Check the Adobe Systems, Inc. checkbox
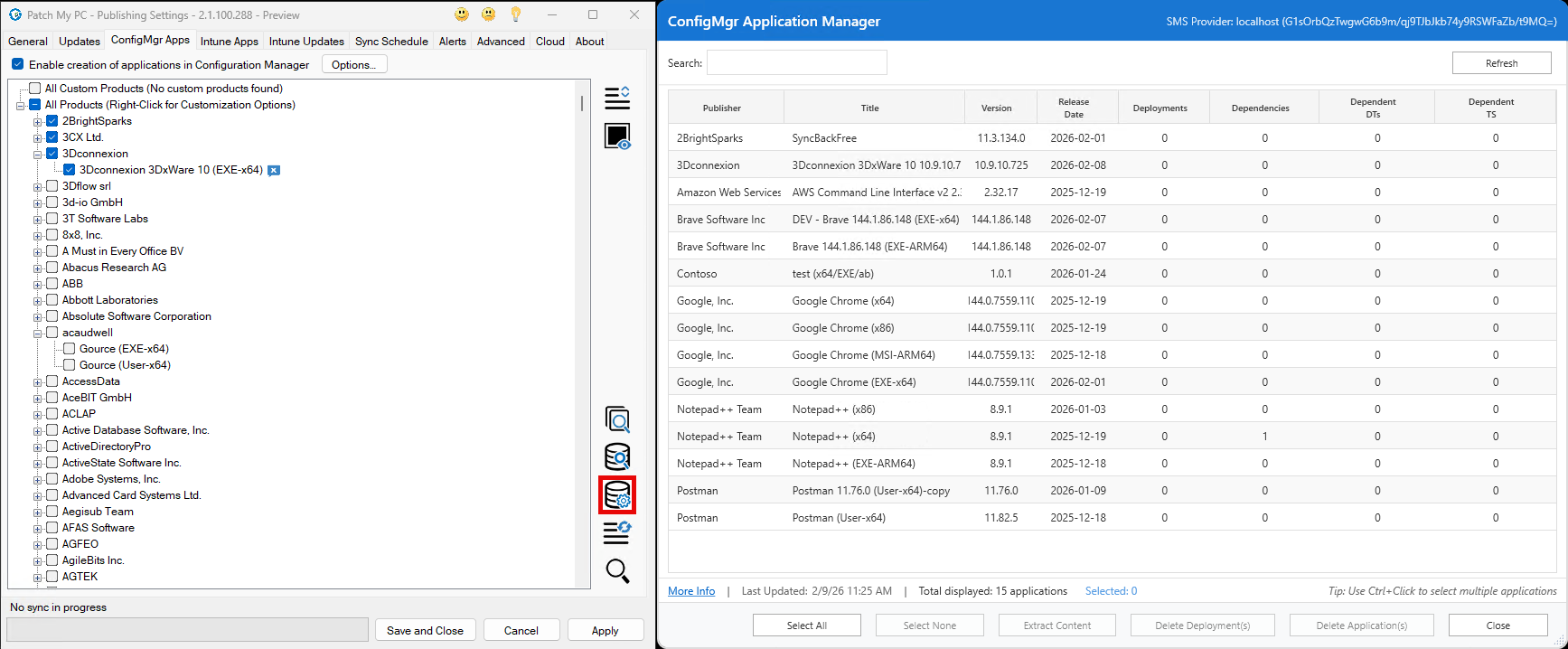Viewport: 1568px width, 649px height. 52,478
